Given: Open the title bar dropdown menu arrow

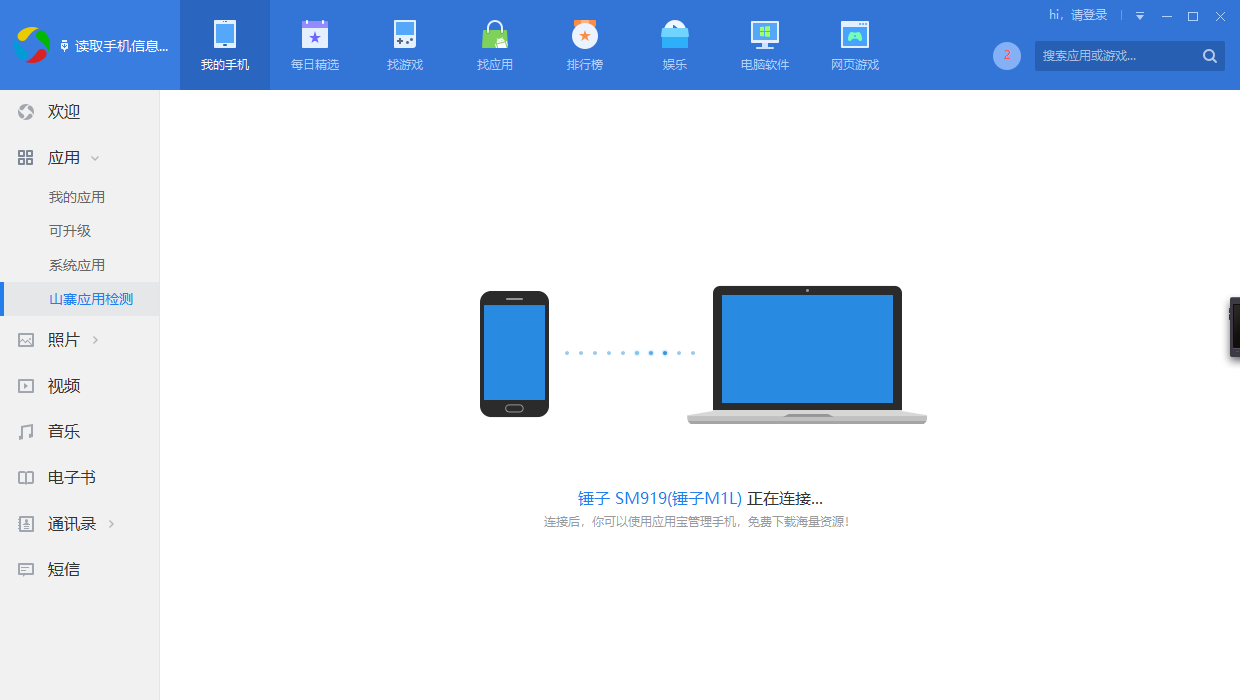Looking at the screenshot, I should (1140, 16).
